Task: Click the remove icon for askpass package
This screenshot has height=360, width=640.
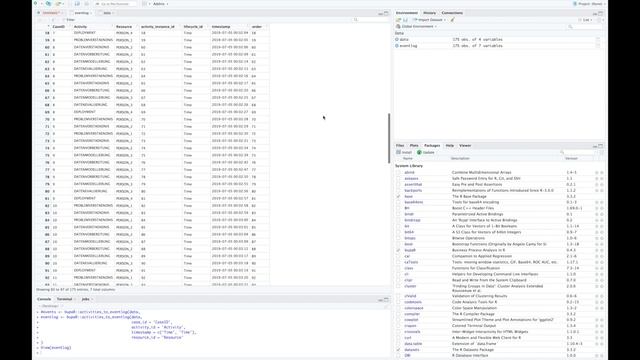Action: (602, 178)
